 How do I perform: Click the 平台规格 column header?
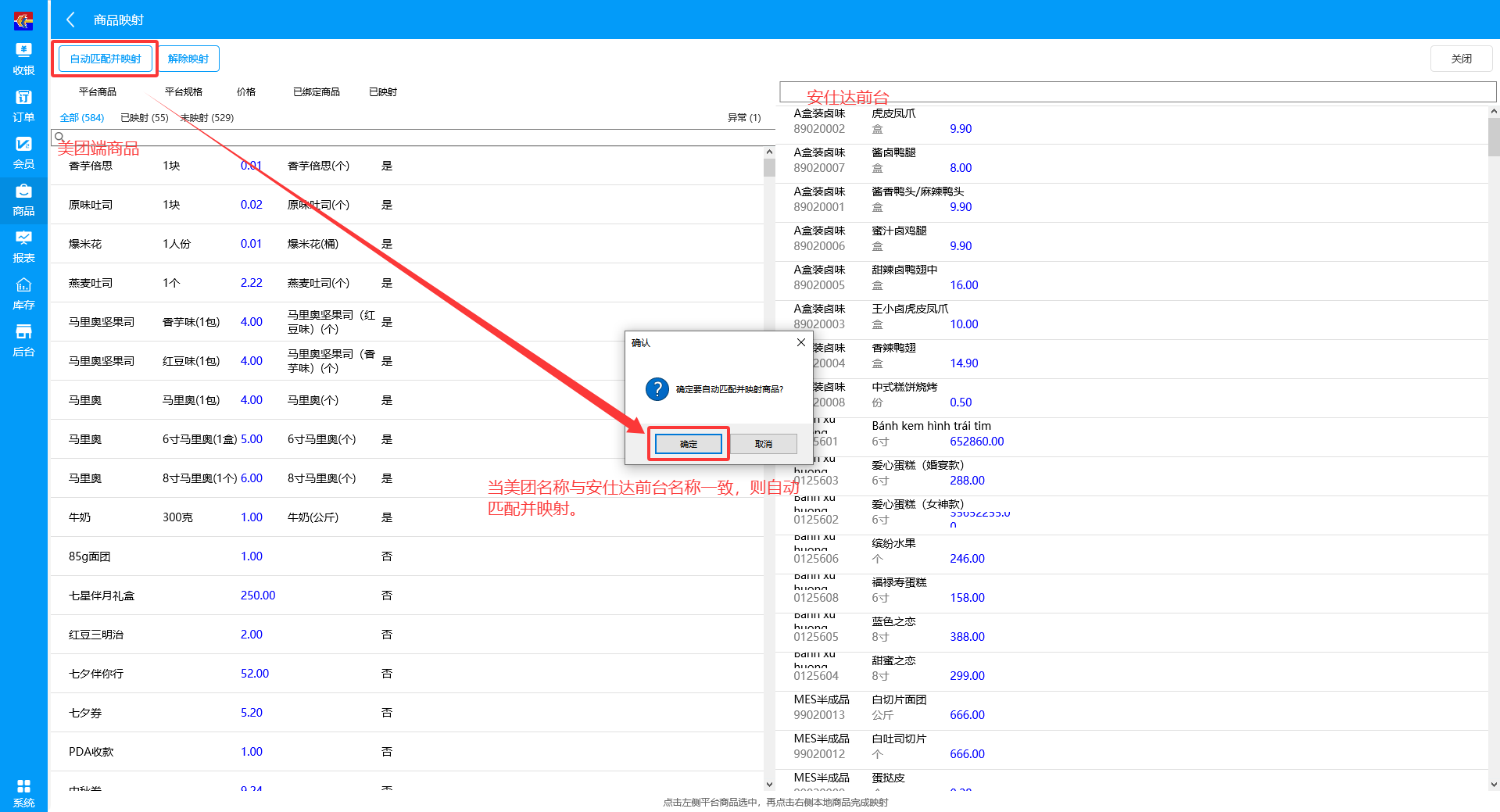pyautogui.click(x=184, y=92)
